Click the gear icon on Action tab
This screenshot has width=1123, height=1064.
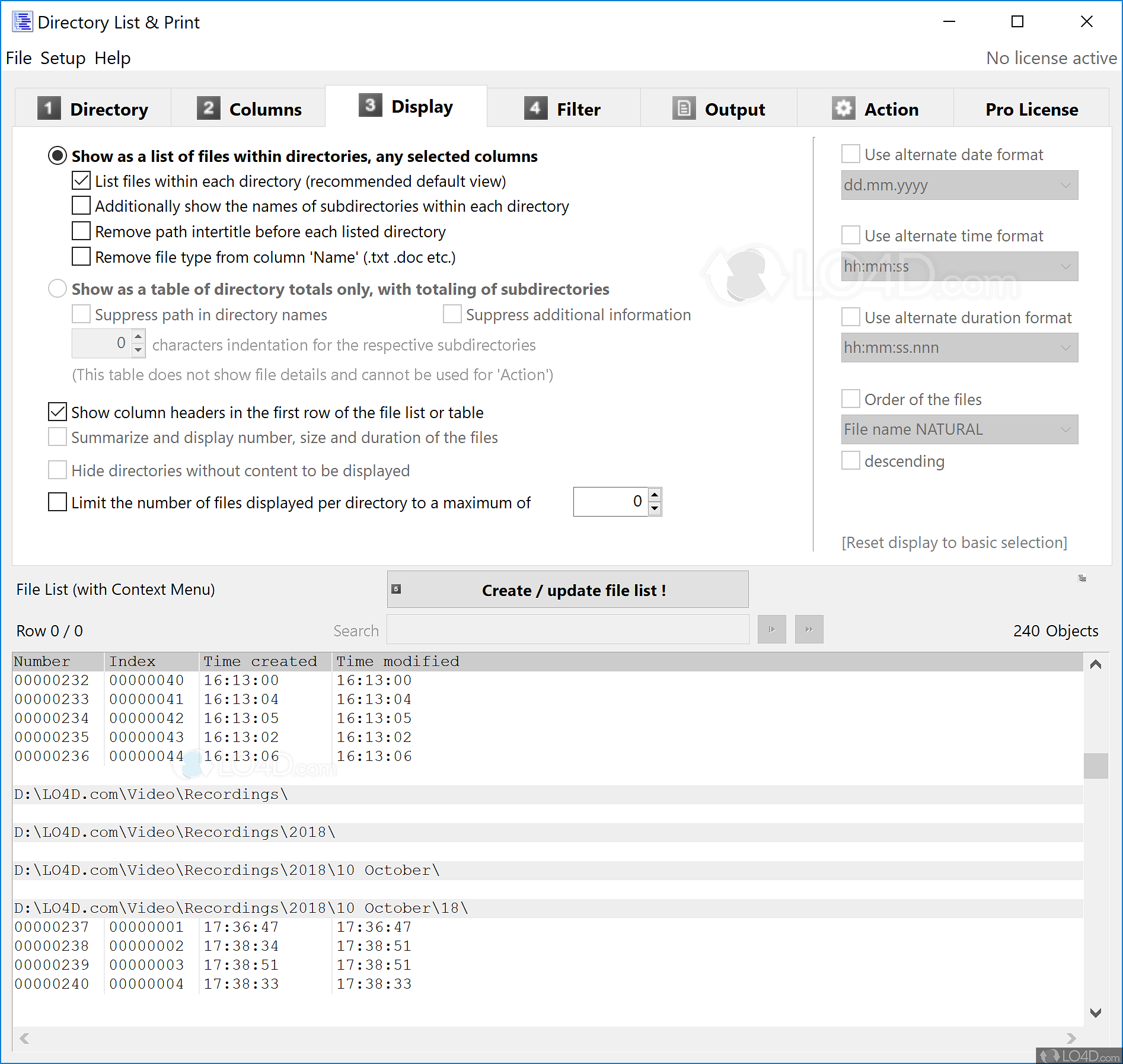pyautogui.click(x=843, y=109)
